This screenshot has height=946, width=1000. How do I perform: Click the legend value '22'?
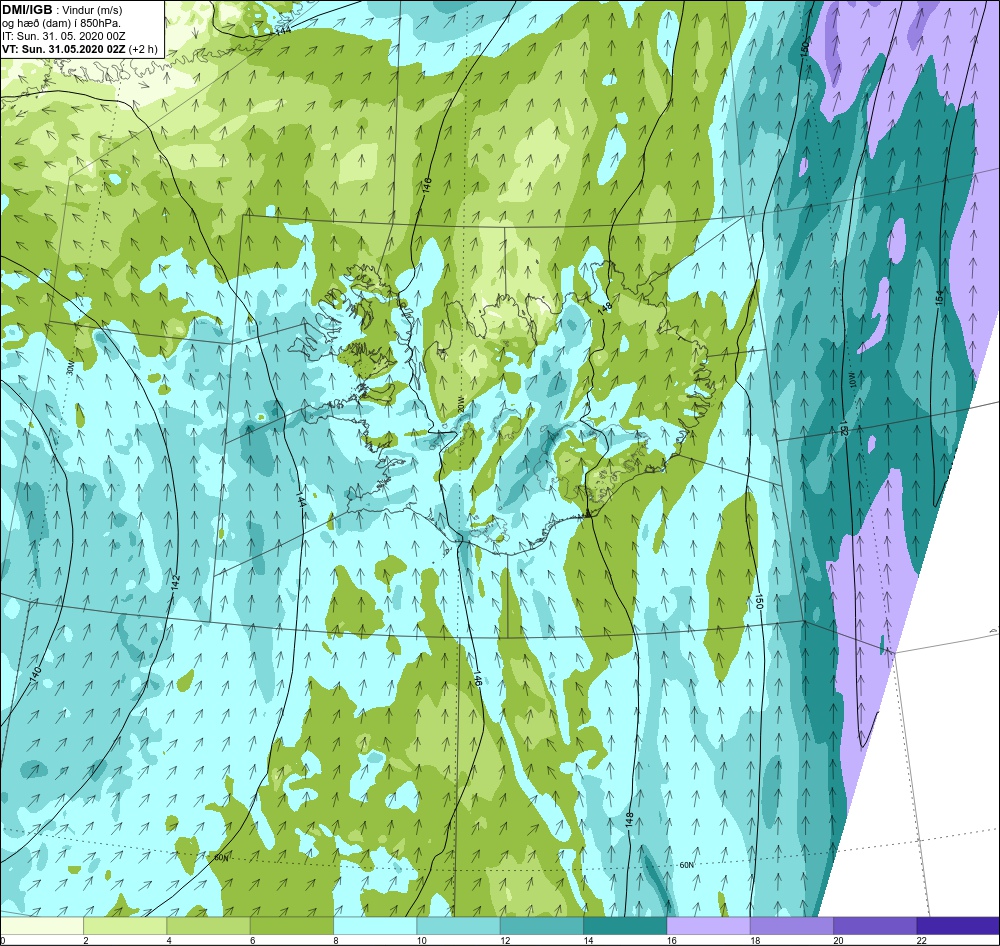pyautogui.click(x=922, y=940)
